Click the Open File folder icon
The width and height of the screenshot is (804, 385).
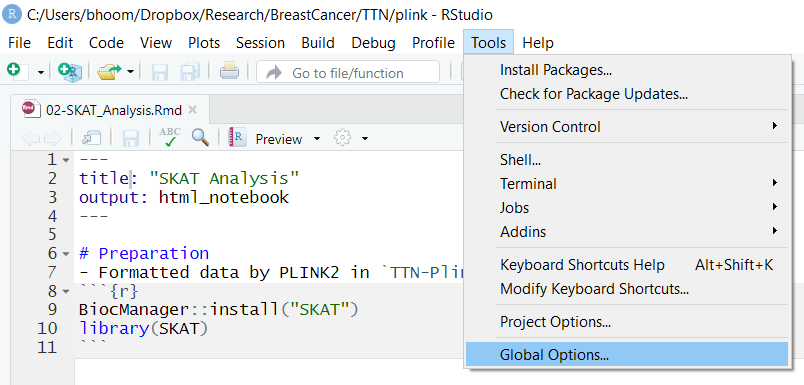(x=108, y=72)
